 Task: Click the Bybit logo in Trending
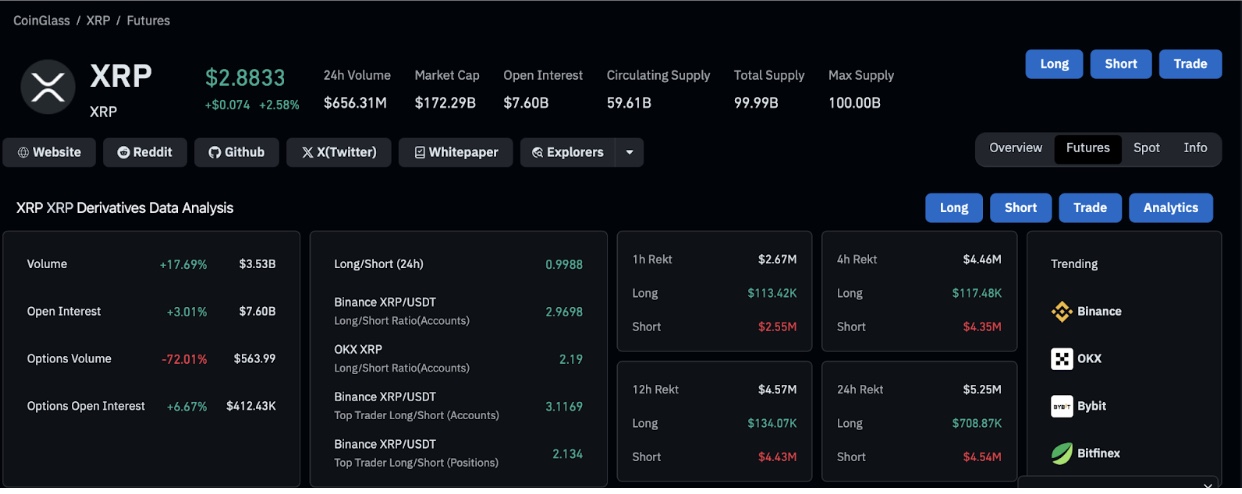pos(1062,406)
